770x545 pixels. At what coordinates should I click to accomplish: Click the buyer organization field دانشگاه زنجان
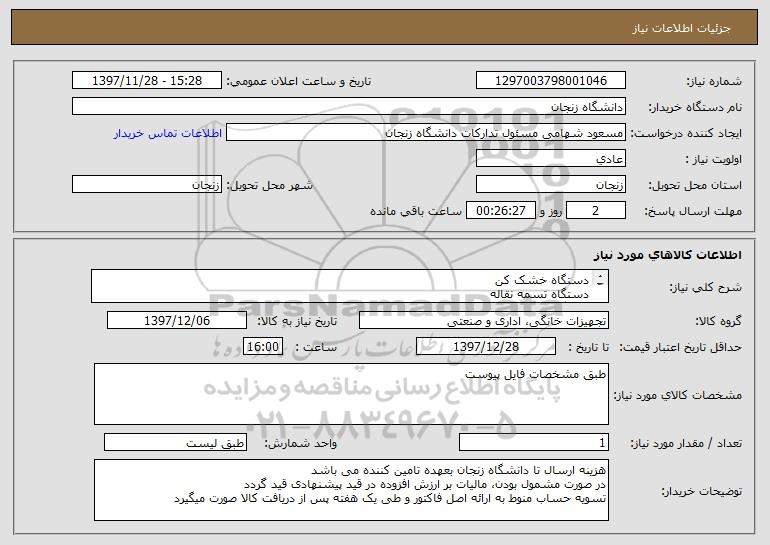[x=349, y=107]
